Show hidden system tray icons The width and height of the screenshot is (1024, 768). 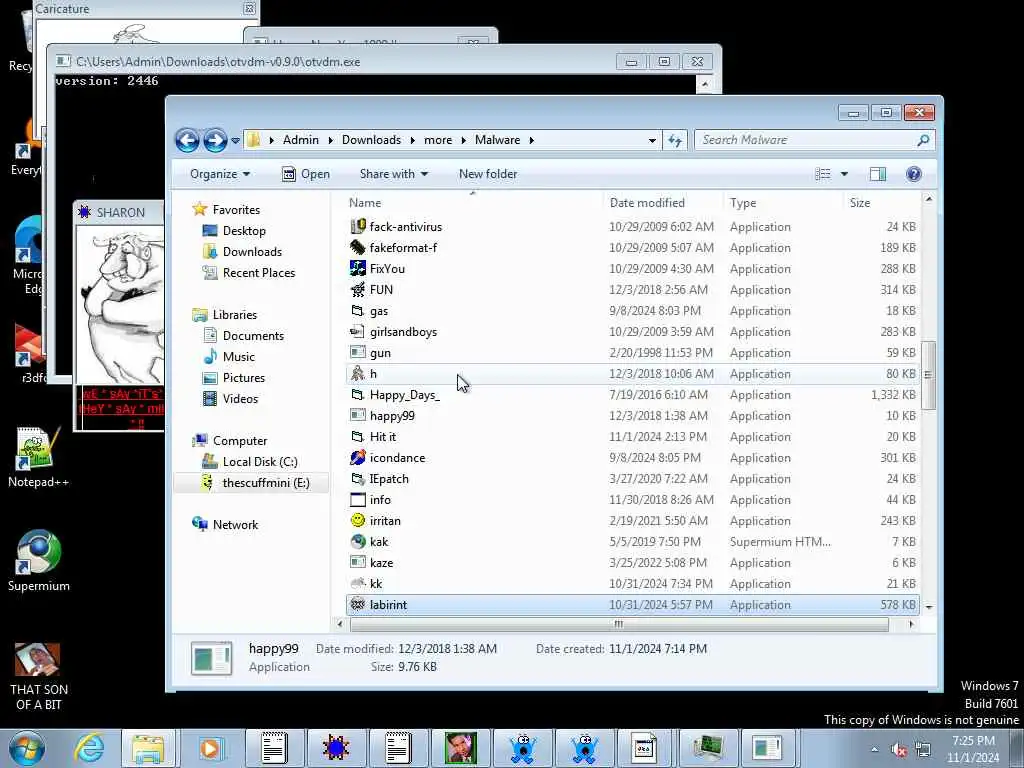pos(874,750)
